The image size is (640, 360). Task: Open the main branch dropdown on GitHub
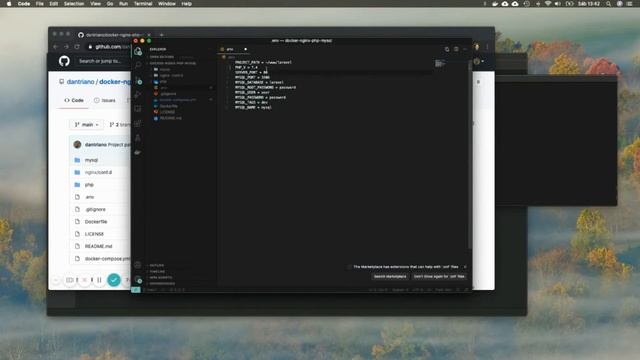87,124
